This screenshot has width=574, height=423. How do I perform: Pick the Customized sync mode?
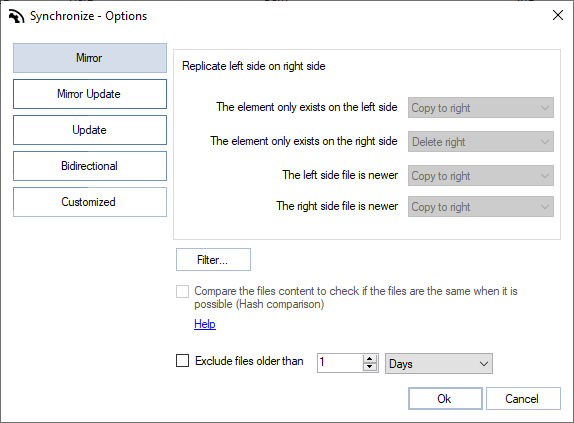[x=90, y=202]
